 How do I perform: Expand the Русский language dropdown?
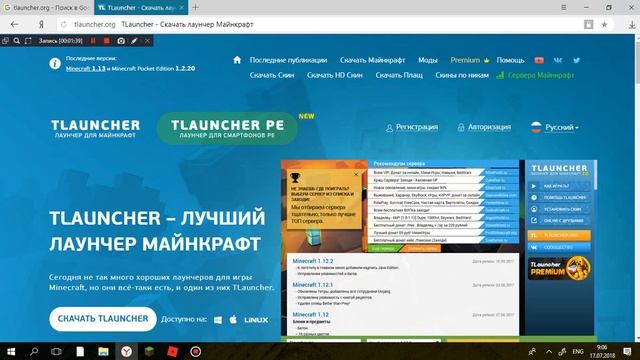click(x=554, y=127)
